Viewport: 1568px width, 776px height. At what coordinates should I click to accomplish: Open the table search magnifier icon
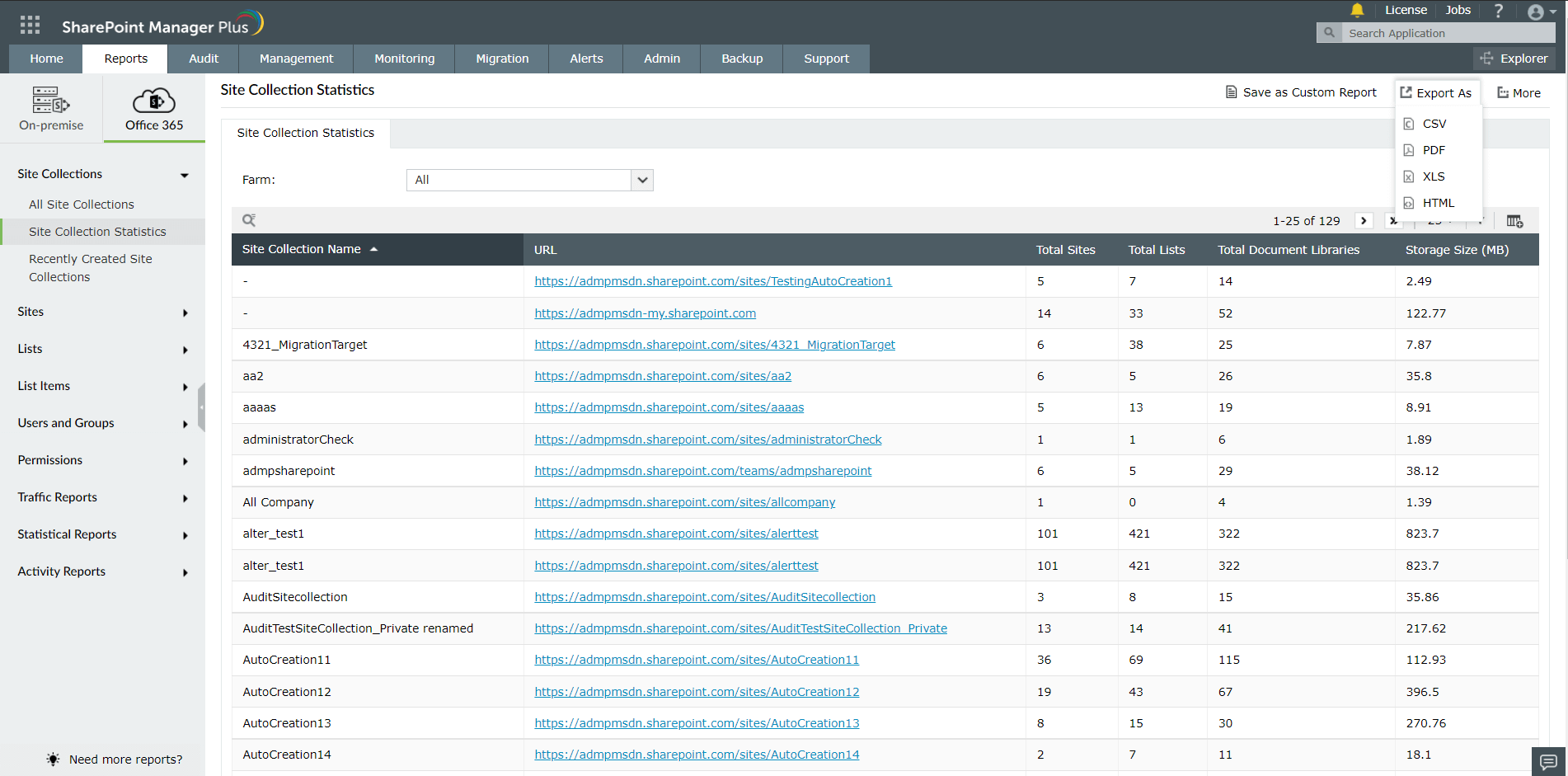point(249,219)
